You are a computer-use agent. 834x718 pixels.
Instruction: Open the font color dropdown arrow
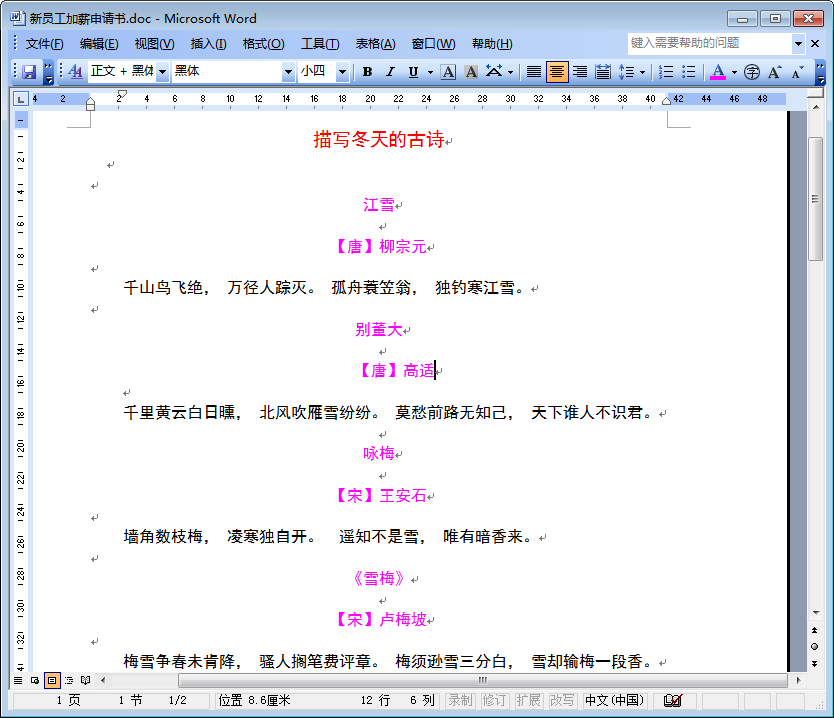point(733,71)
